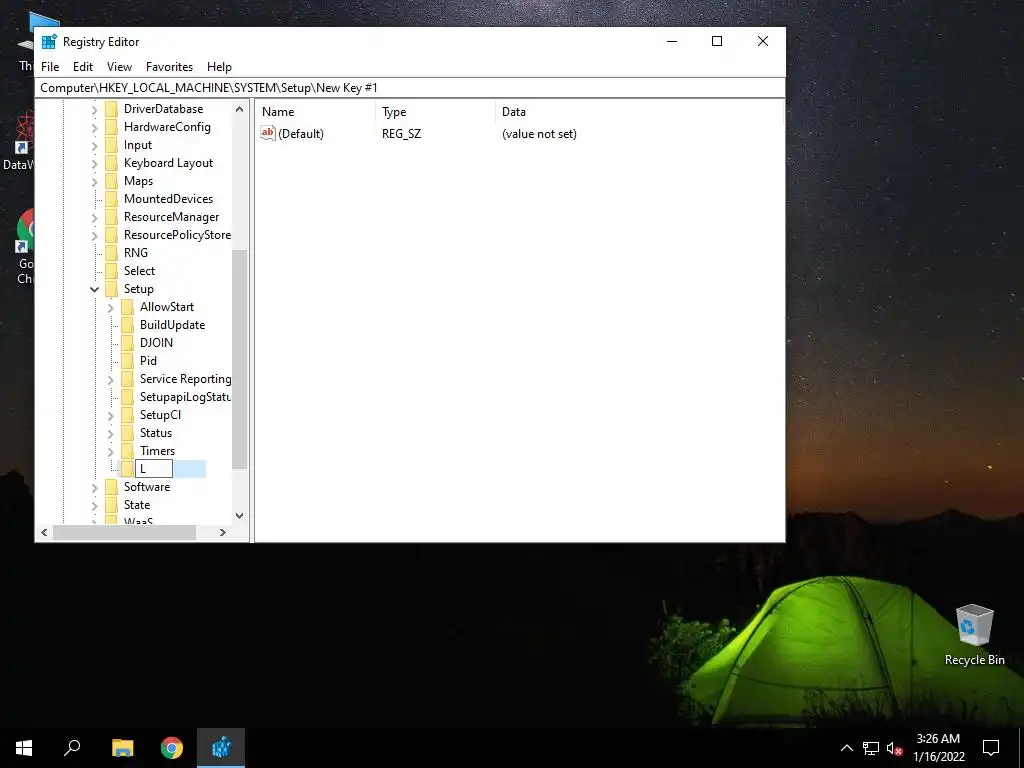Click the REG_SZ type cell

pos(402,134)
